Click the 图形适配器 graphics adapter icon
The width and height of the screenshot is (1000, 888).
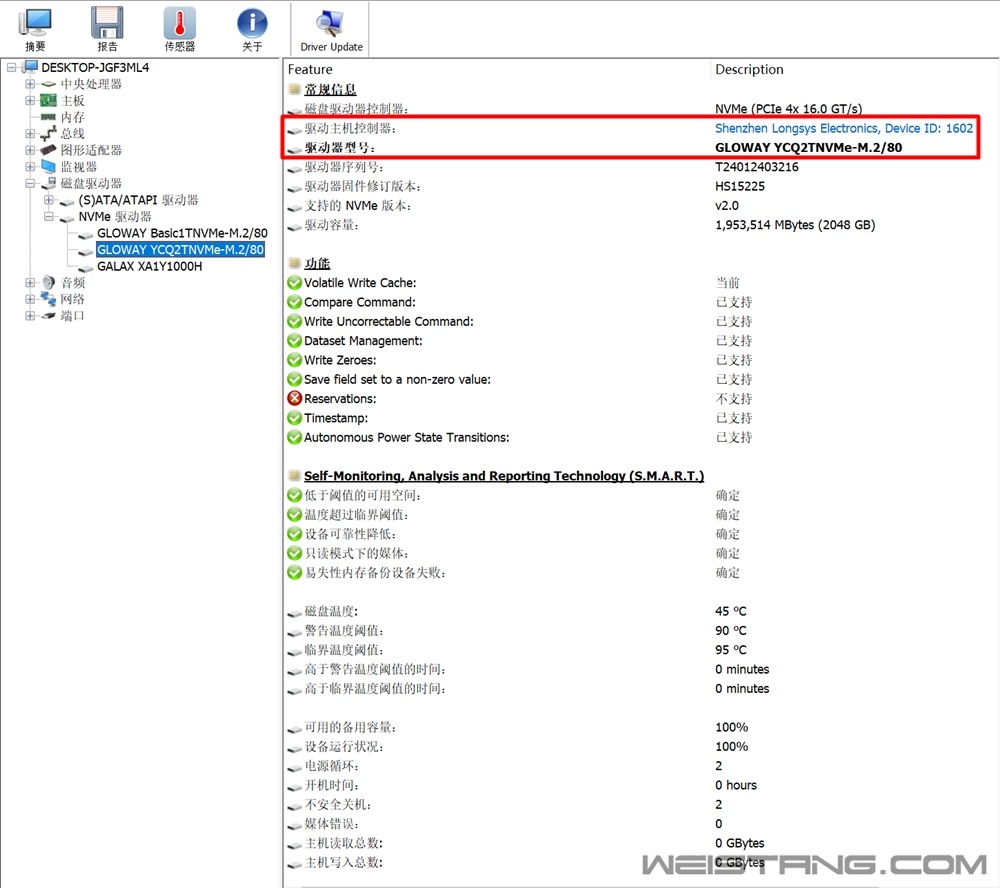[48, 150]
